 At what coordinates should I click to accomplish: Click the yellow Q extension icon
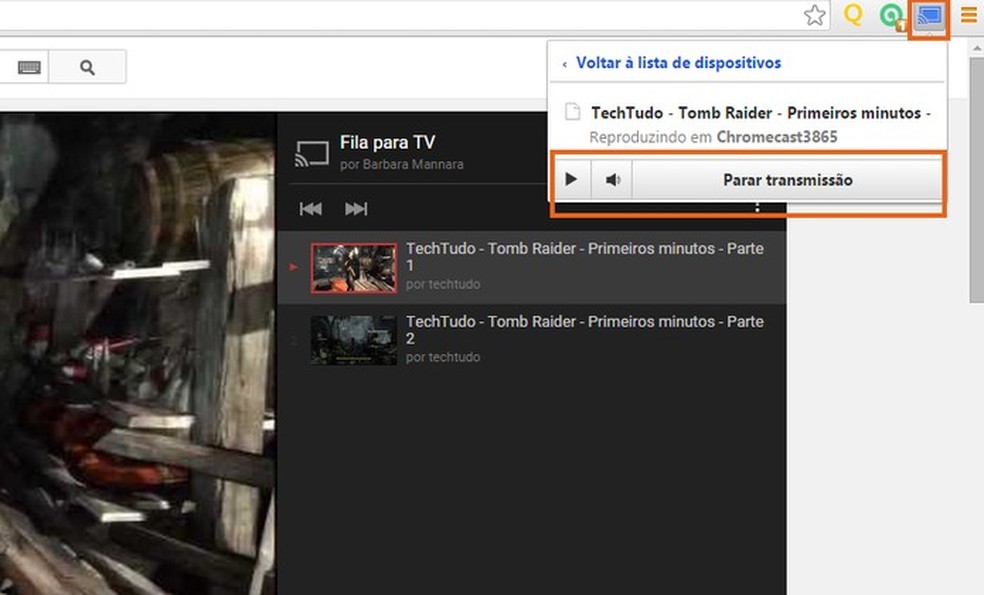[x=853, y=14]
